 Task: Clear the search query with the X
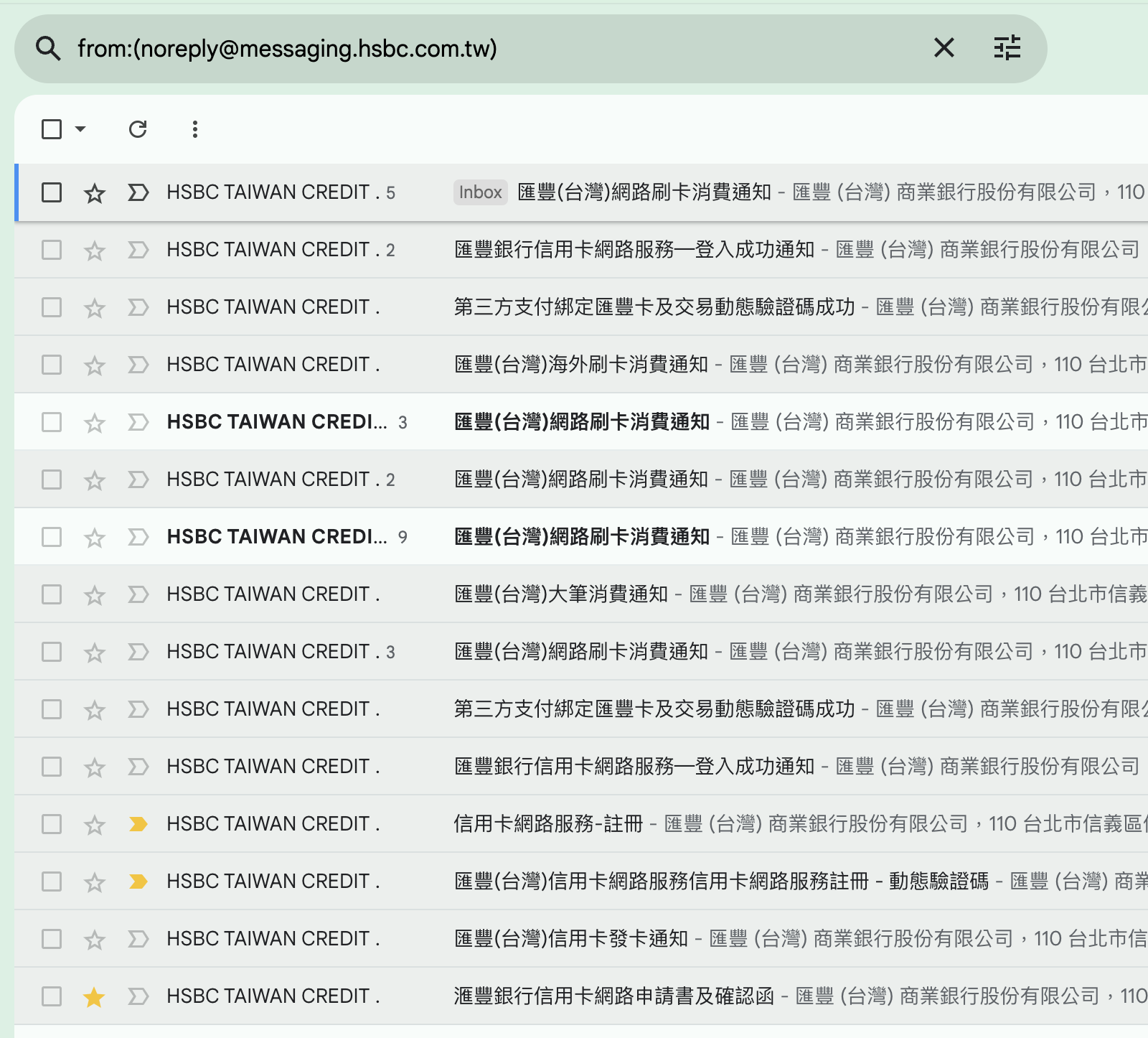(x=944, y=48)
